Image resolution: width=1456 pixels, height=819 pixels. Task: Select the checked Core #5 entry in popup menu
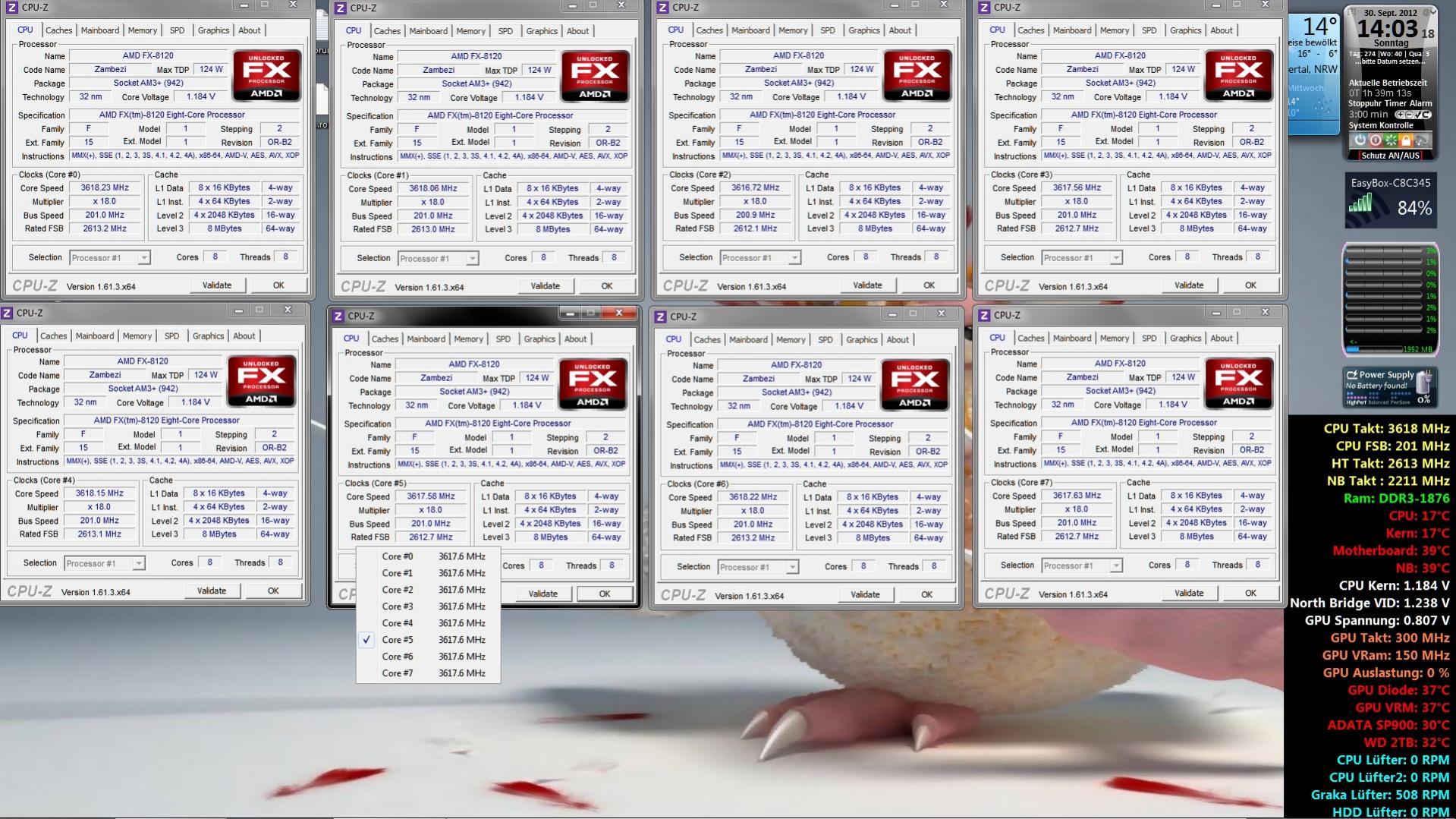428,640
